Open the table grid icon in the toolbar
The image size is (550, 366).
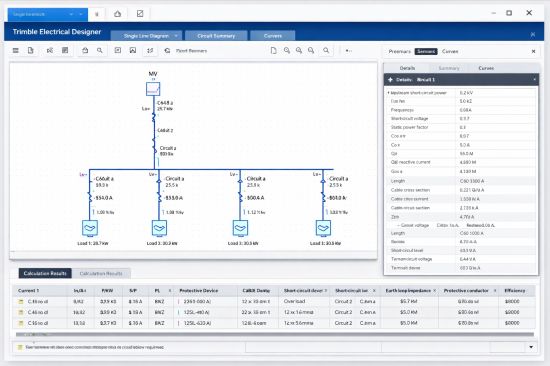(x=65, y=51)
